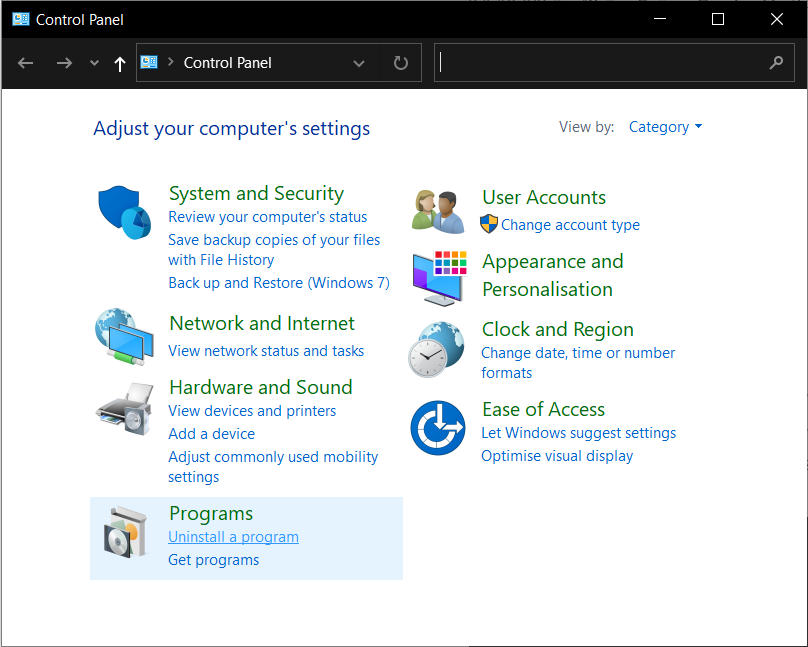This screenshot has height=647, width=808.
Task: Select Let Windows suggest settings
Action: (x=578, y=433)
